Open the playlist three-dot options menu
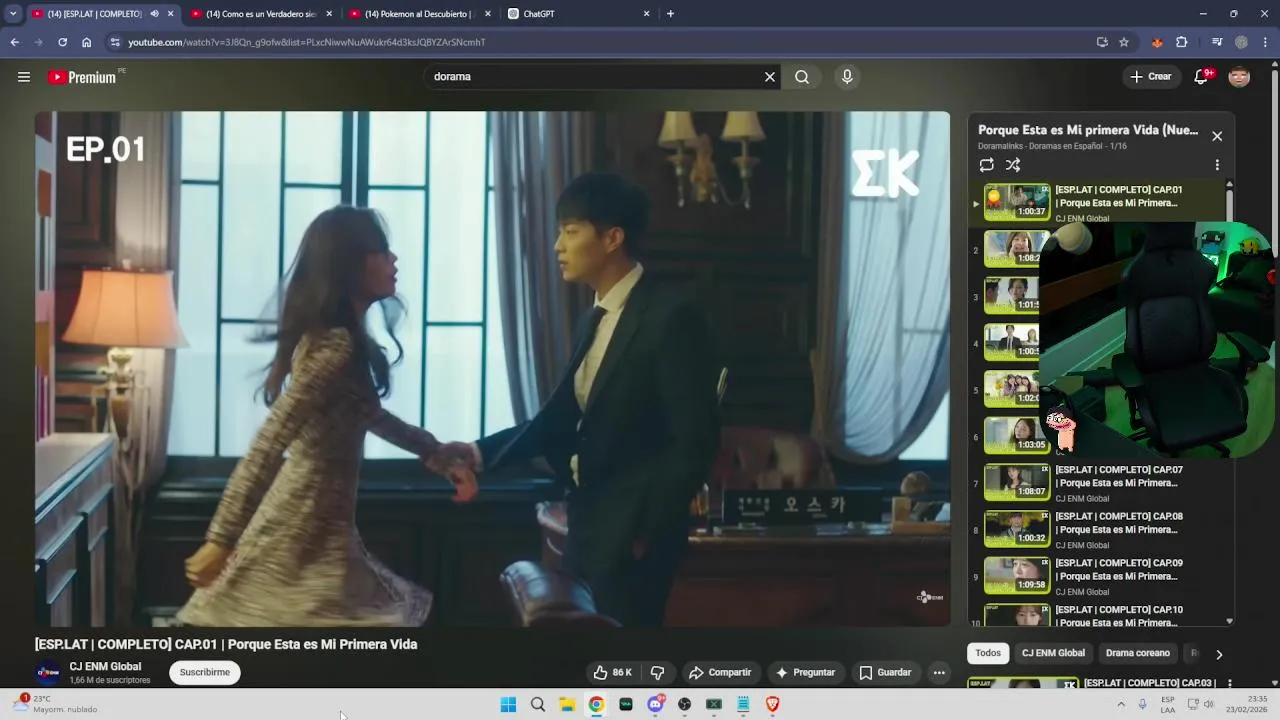Screen dimensions: 1280x720 point(1217,165)
